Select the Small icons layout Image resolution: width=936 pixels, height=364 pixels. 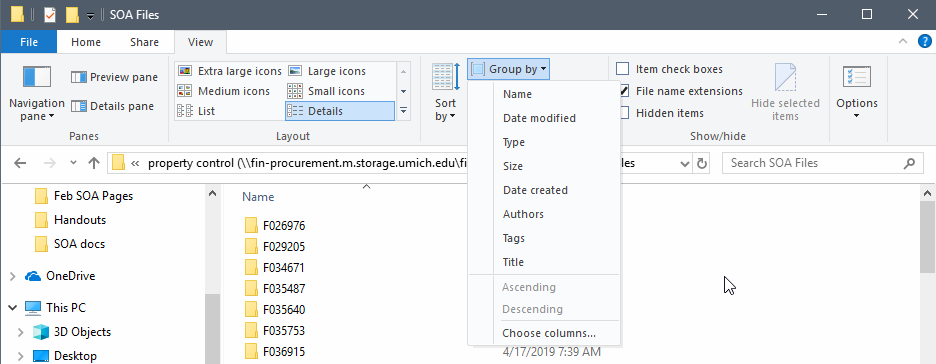coord(327,91)
